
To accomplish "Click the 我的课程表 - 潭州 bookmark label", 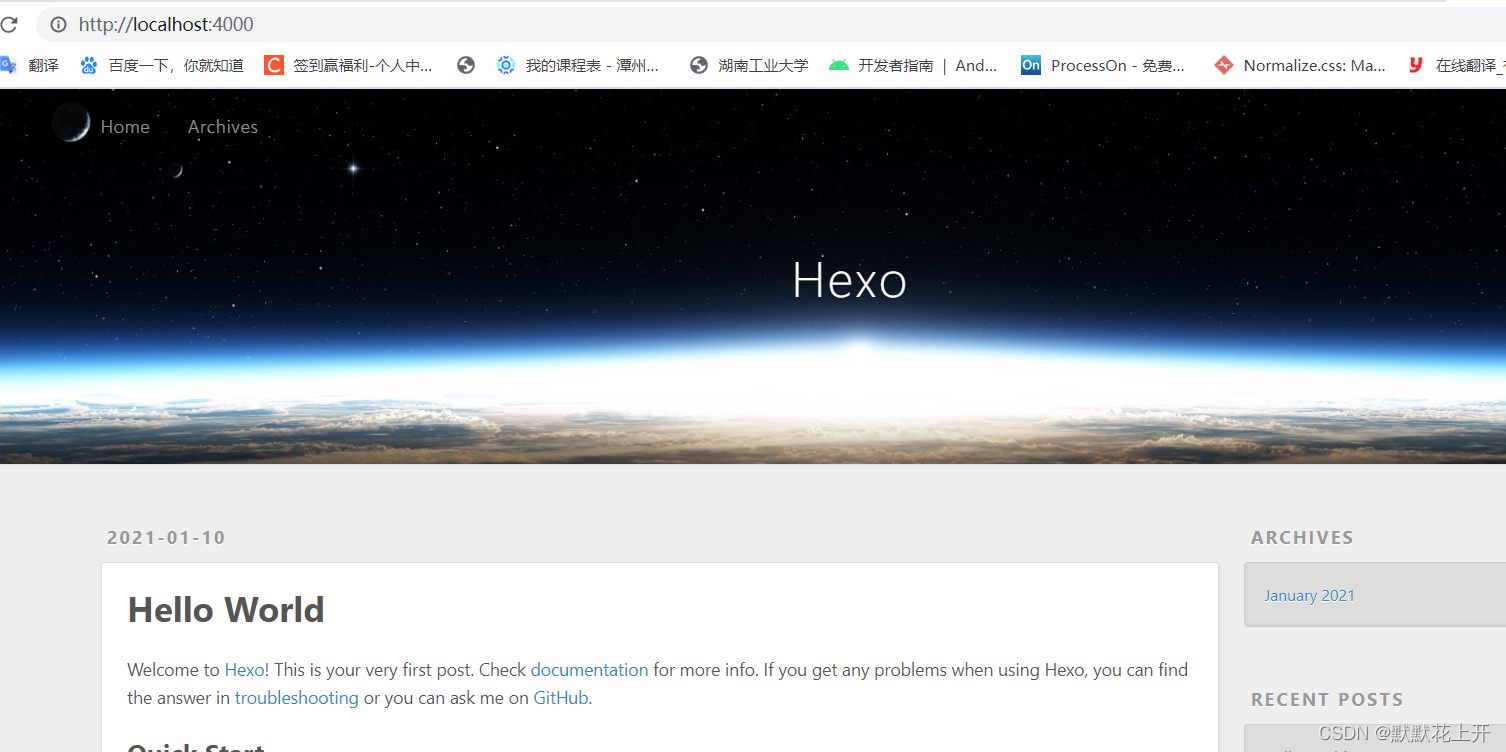I will click(593, 65).
